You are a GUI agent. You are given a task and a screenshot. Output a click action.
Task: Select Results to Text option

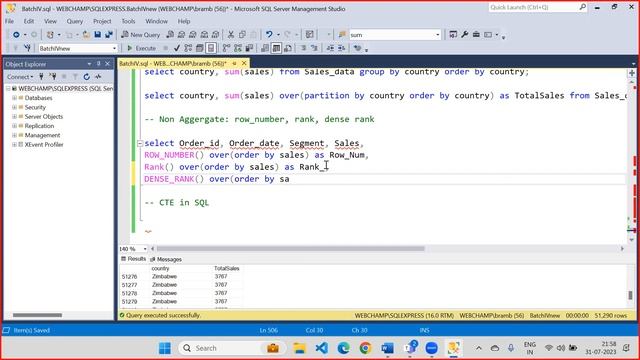265,48
